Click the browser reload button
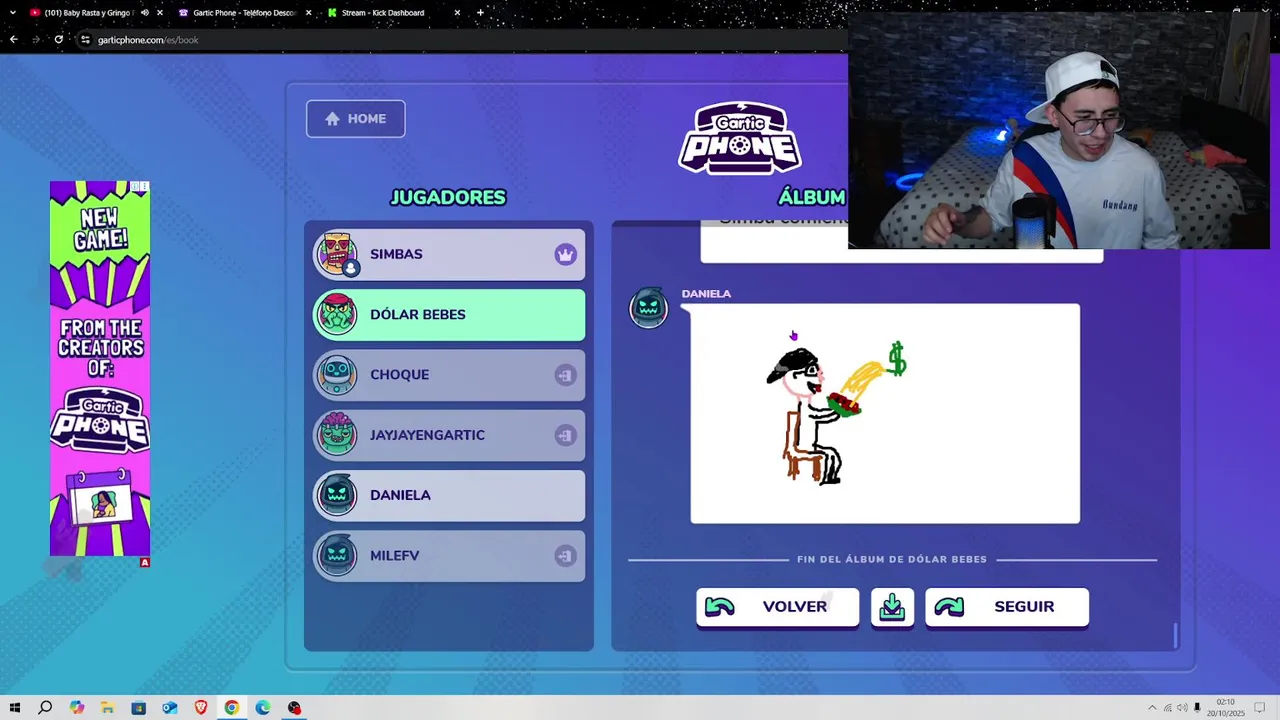The height and width of the screenshot is (720, 1280). pos(59,40)
